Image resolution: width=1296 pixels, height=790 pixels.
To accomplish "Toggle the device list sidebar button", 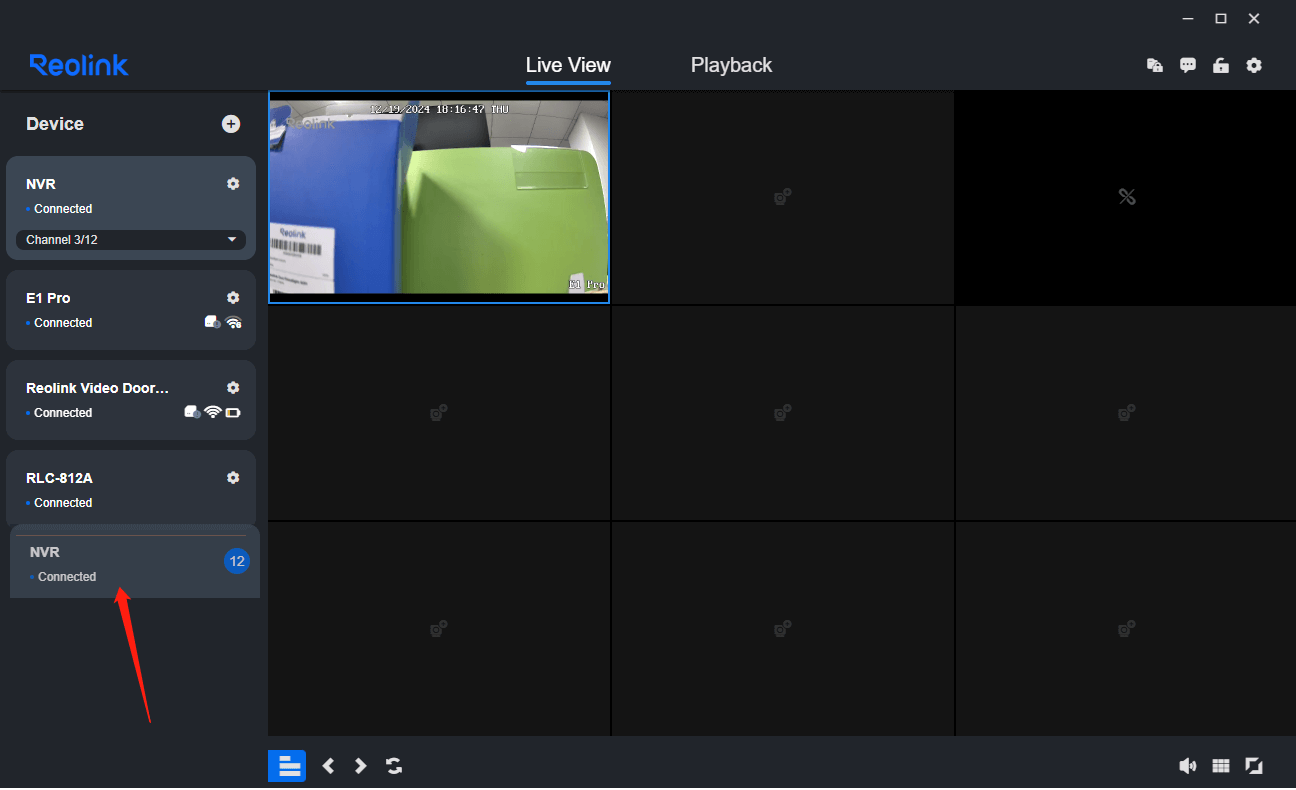I will 287,766.
